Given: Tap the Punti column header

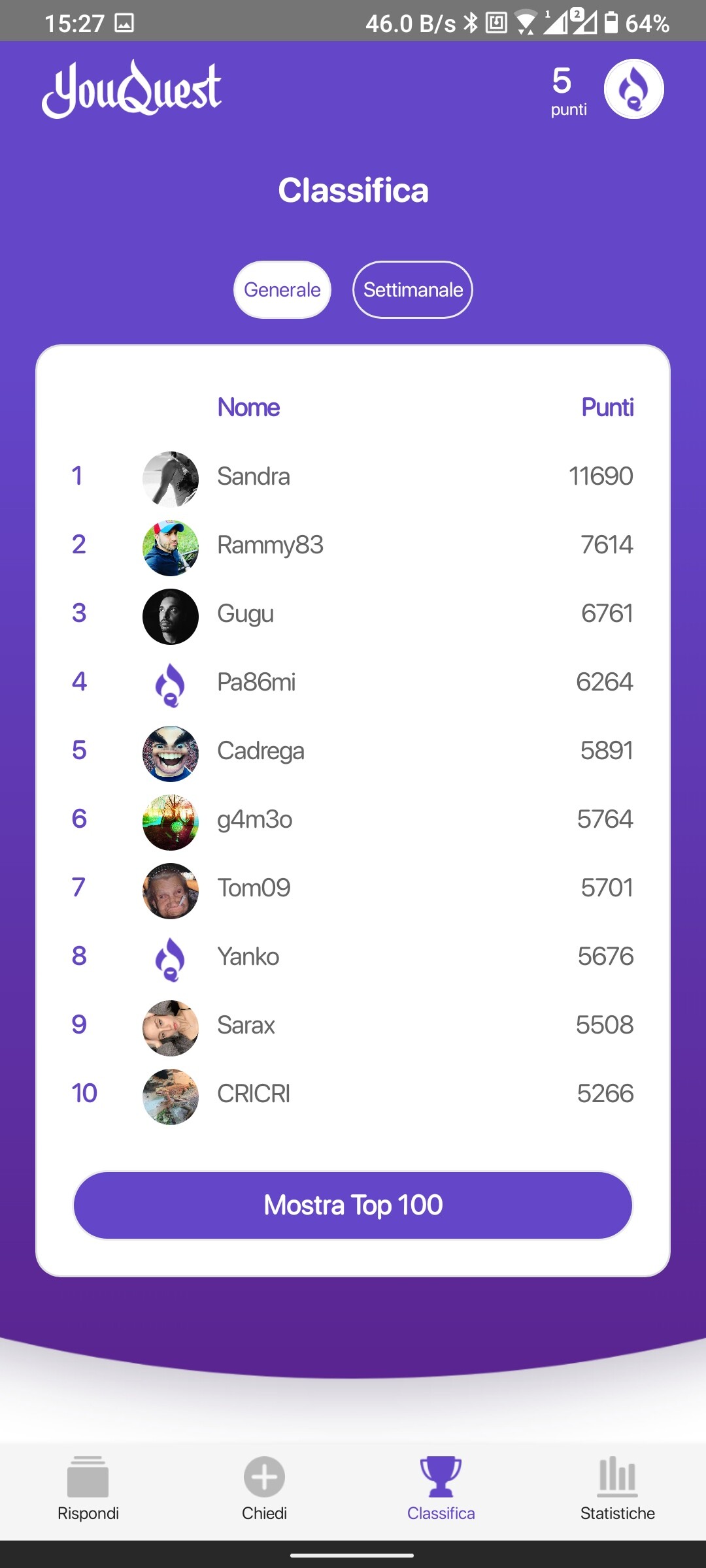Looking at the screenshot, I should [x=607, y=407].
